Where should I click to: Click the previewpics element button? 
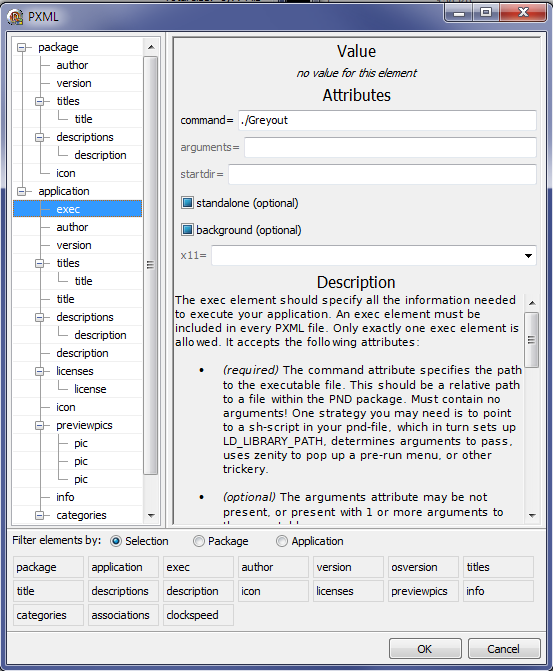click(x=423, y=591)
